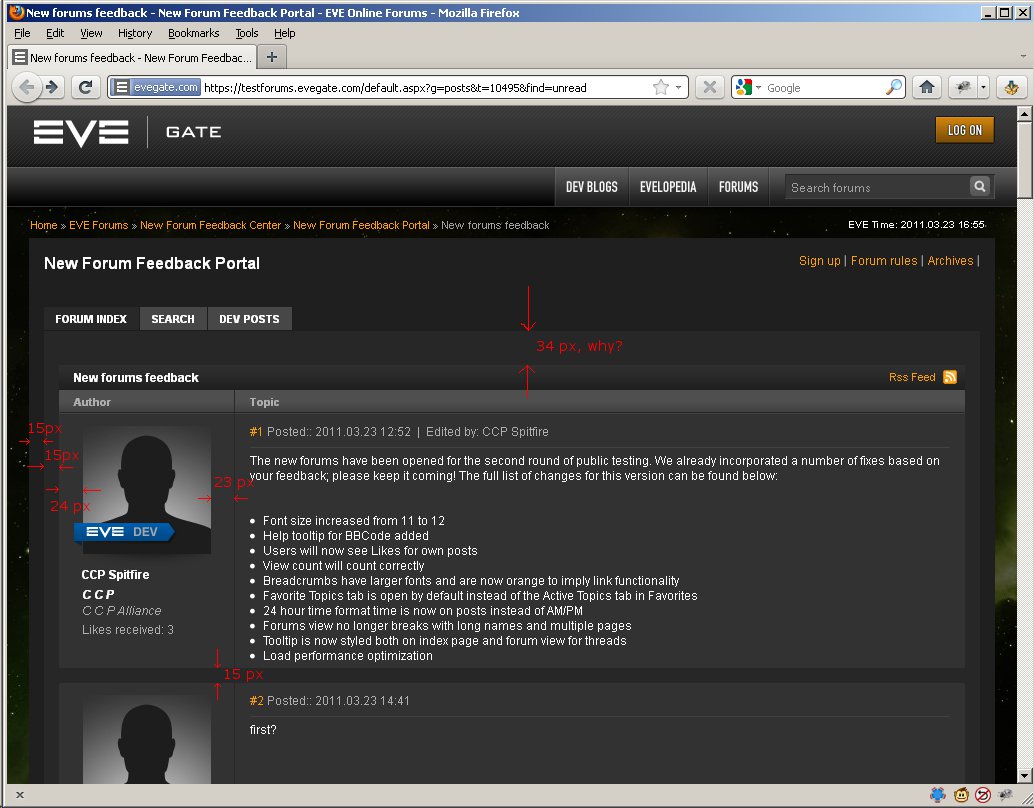
Task: Open the list all tabs arrow
Action: pos(1023,57)
